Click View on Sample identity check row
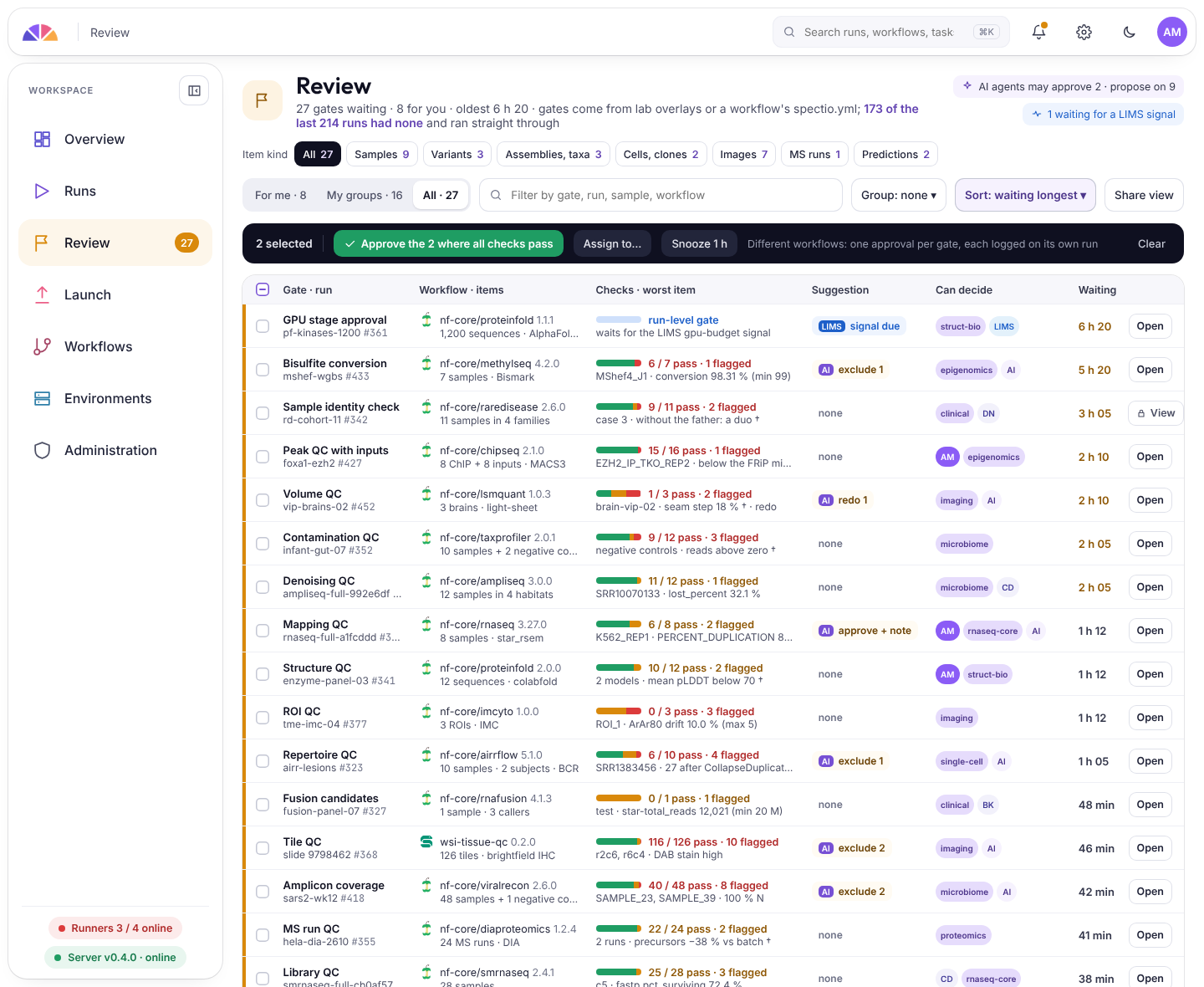 pos(1156,413)
